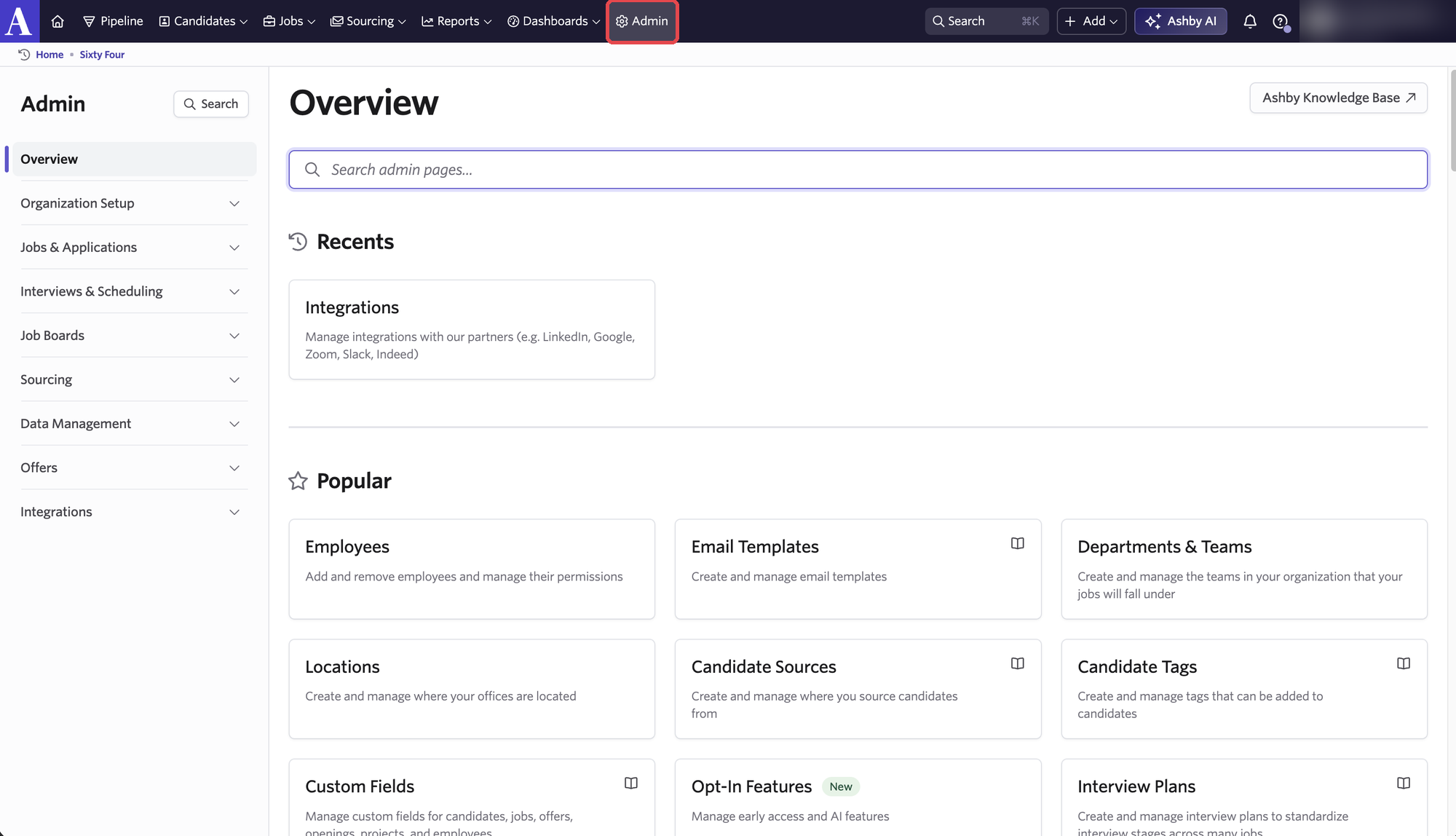Click the Candidate Sources book icon
This screenshot has height=836, width=1456.
(1018, 663)
